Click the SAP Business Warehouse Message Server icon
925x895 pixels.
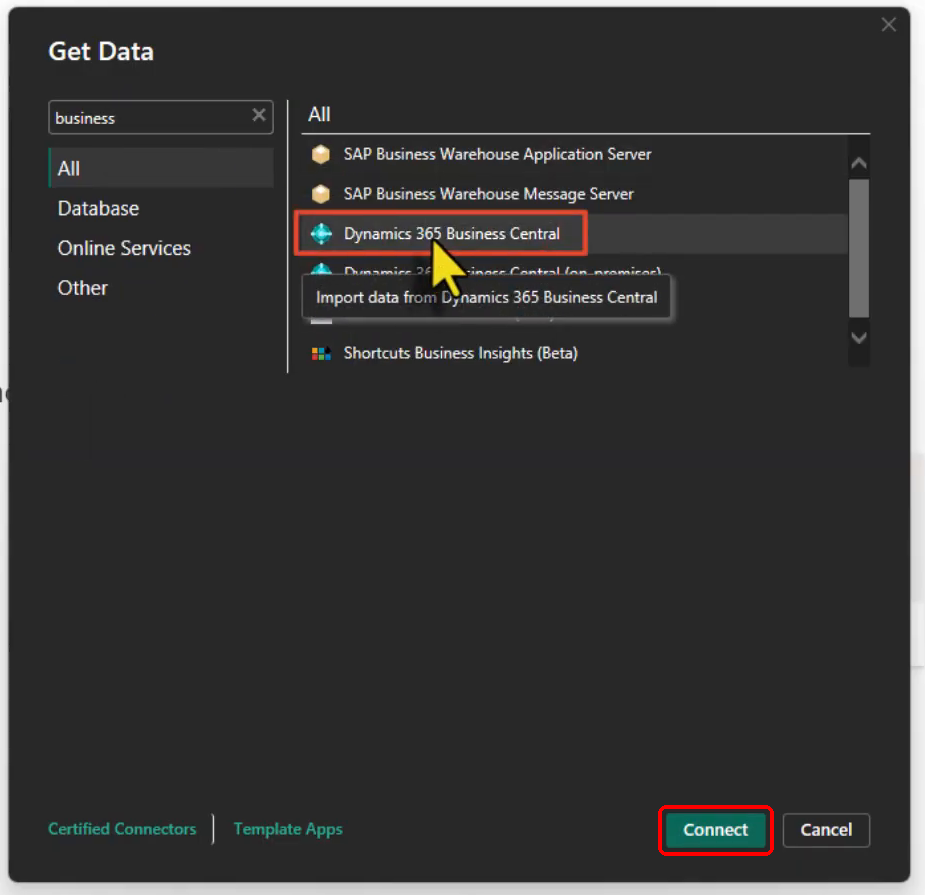pyautogui.click(x=321, y=194)
